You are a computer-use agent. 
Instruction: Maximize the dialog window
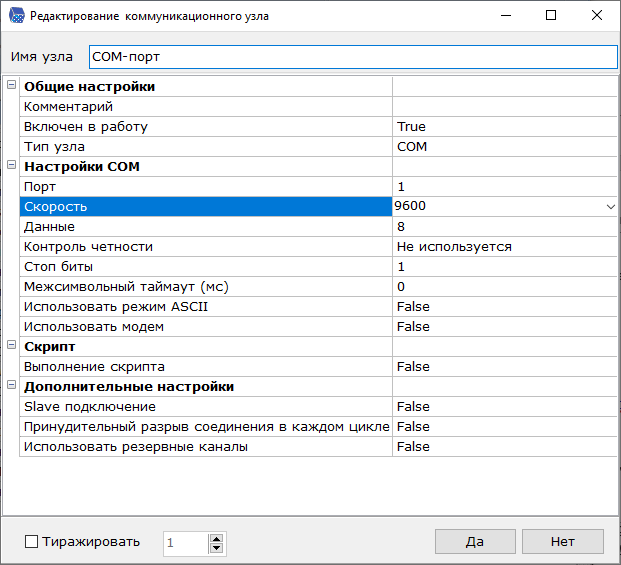click(x=551, y=16)
